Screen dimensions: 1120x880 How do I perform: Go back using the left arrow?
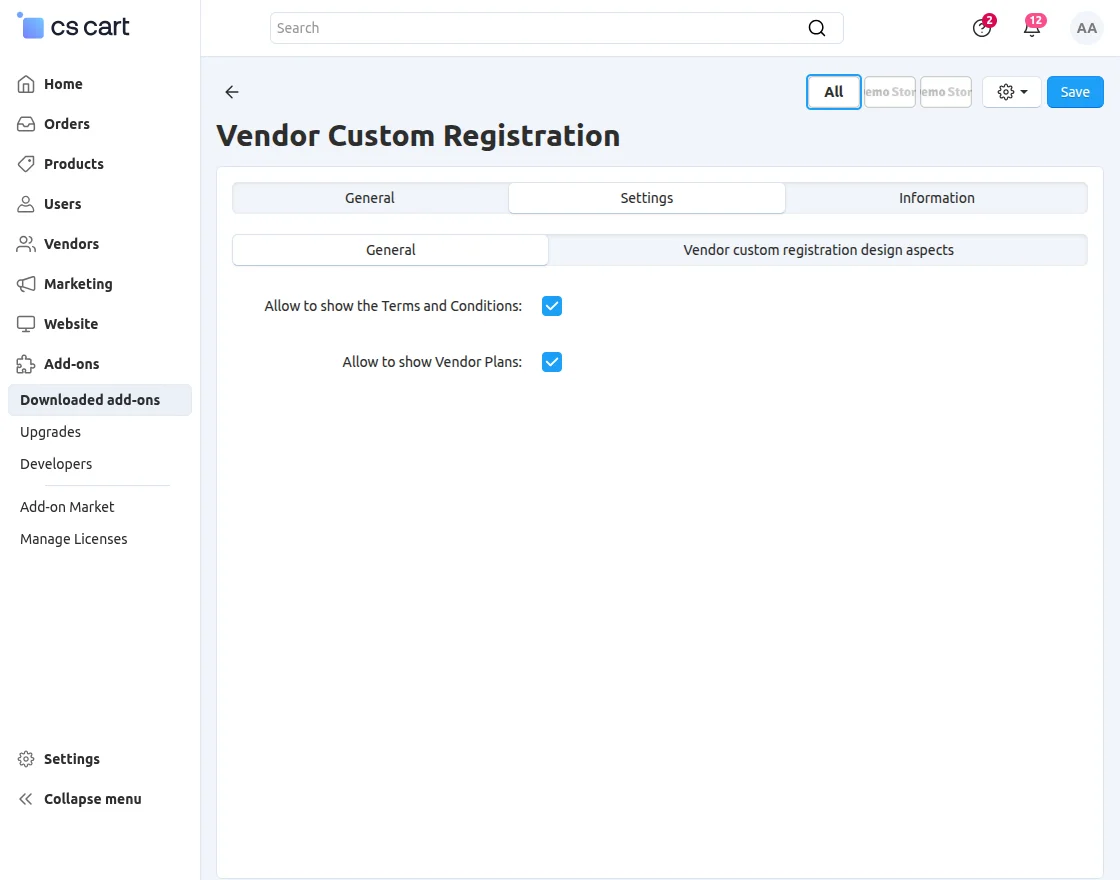(x=231, y=91)
